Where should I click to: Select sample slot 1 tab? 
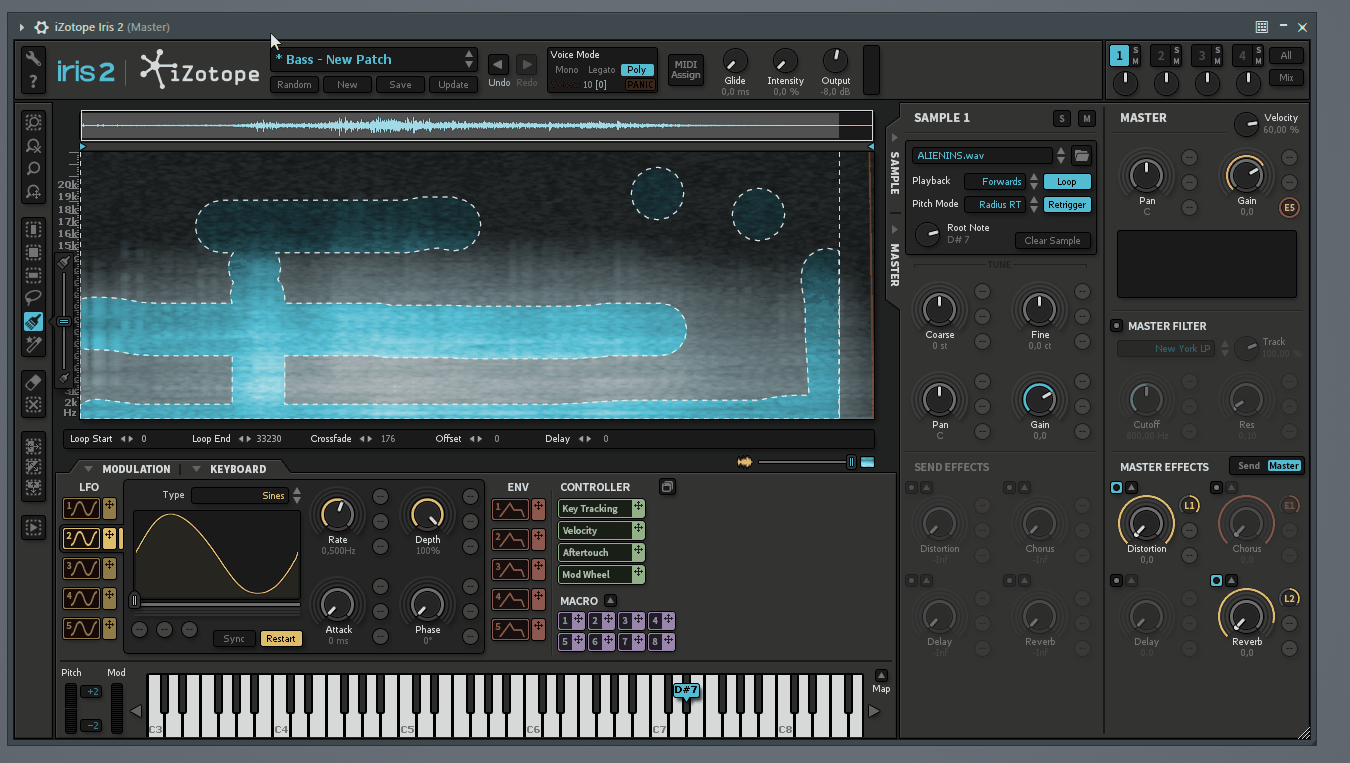click(x=1120, y=56)
